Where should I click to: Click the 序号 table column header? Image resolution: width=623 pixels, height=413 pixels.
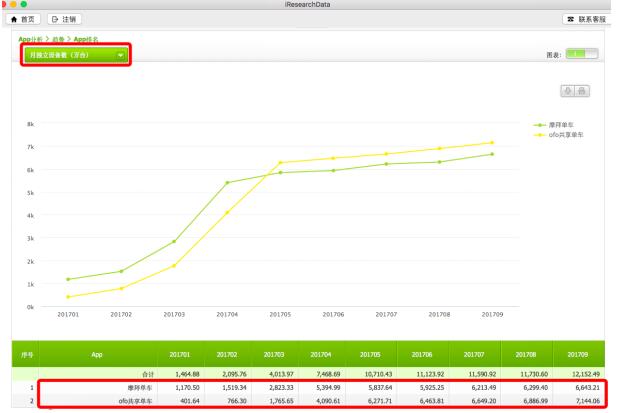click(27, 355)
